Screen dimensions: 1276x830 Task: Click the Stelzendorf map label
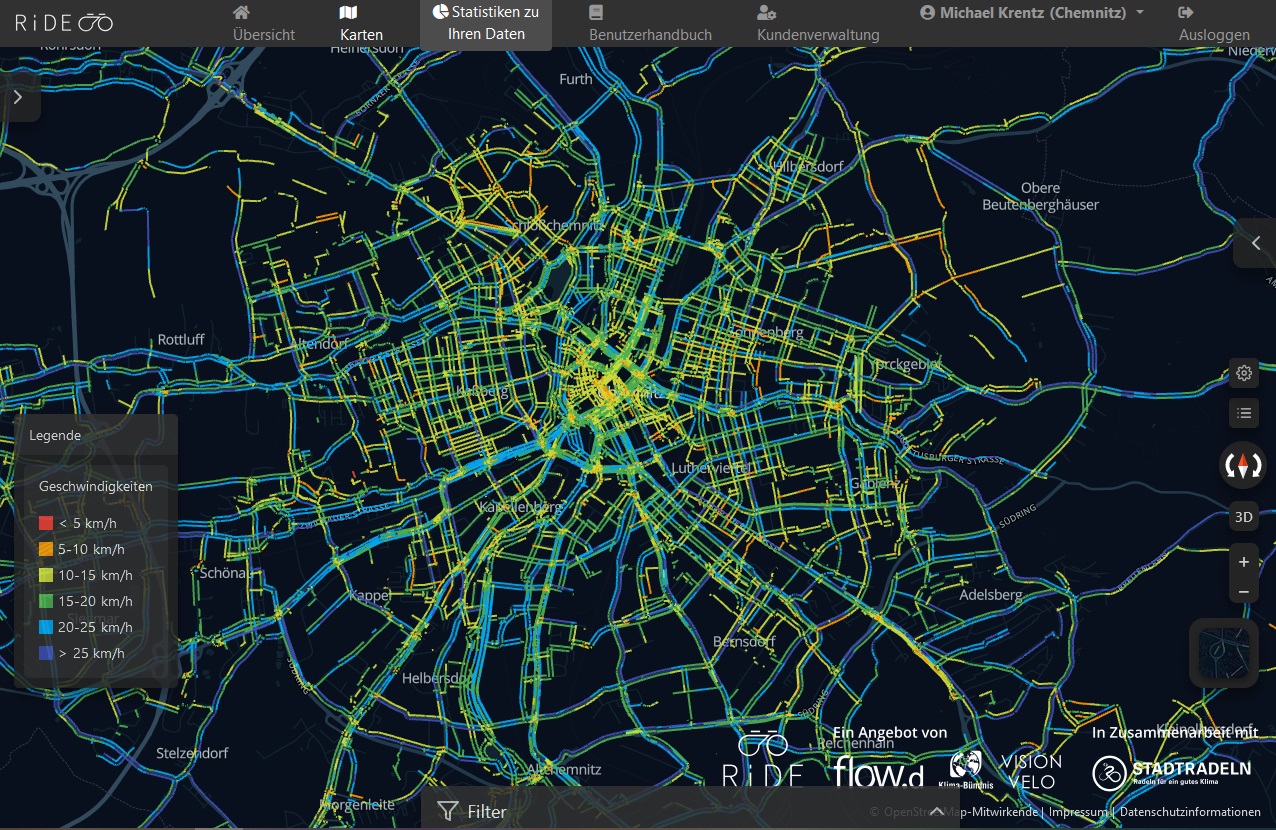[192, 752]
